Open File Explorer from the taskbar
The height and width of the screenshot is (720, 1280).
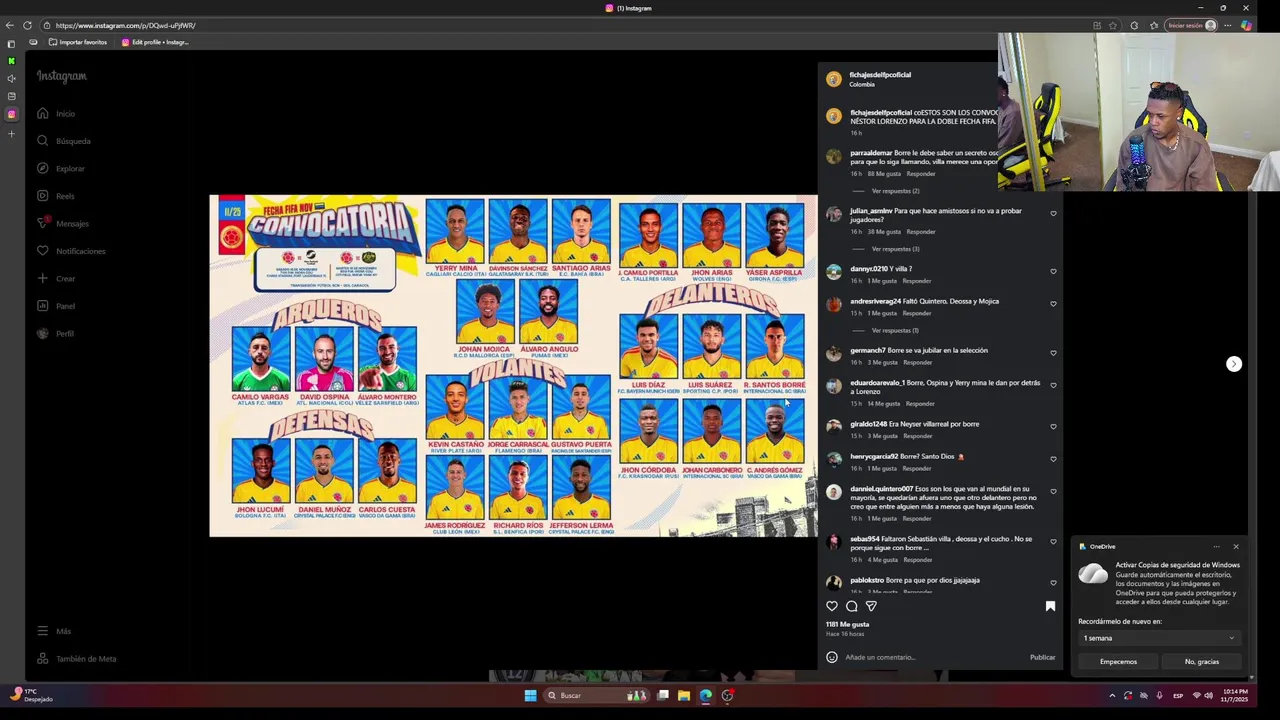pyautogui.click(x=684, y=696)
